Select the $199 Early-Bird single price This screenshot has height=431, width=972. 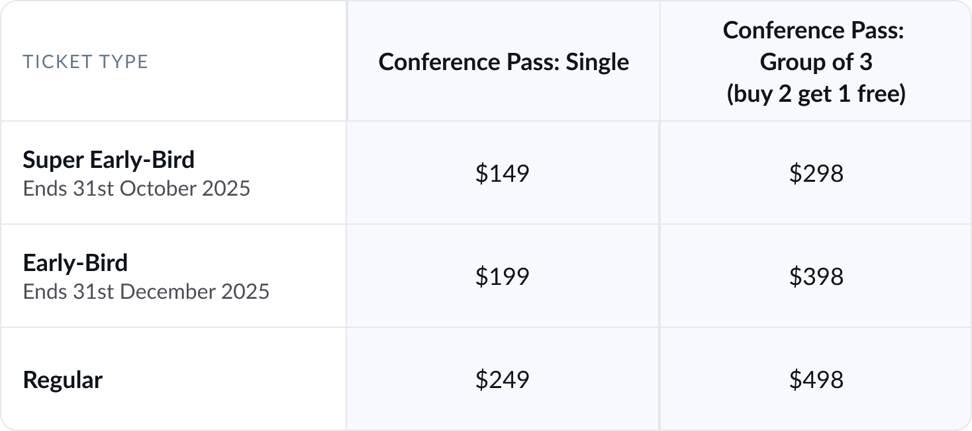tap(503, 277)
